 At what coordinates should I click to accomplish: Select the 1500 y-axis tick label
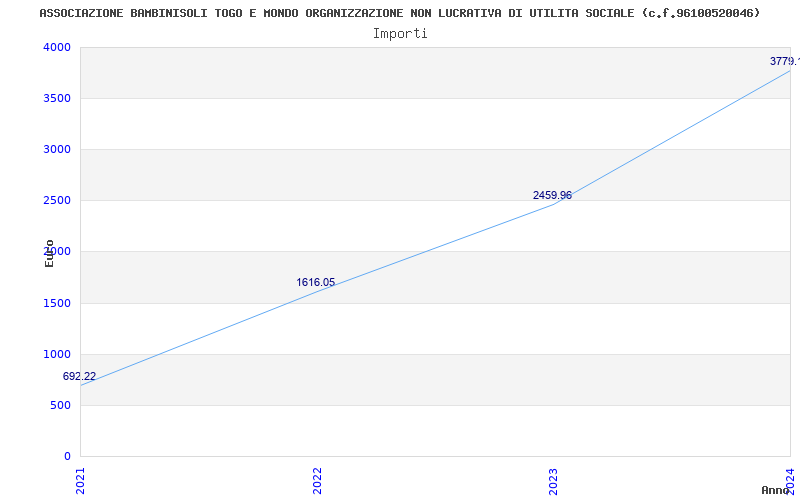coord(57,304)
